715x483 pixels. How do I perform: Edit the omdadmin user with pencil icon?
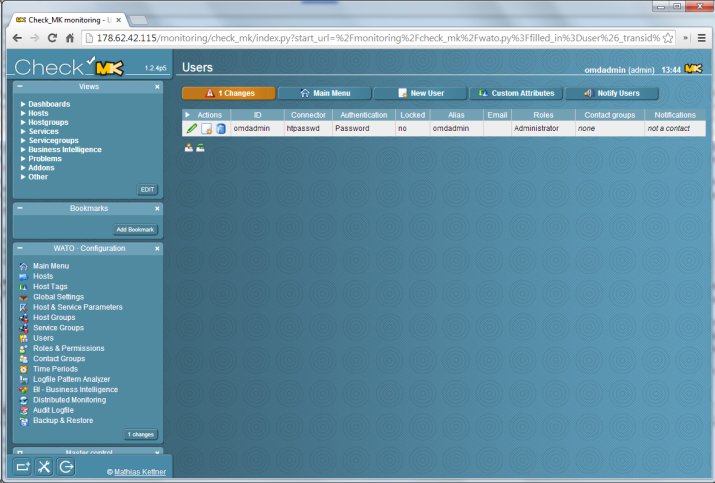pyautogui.click(x=192, y=129)
